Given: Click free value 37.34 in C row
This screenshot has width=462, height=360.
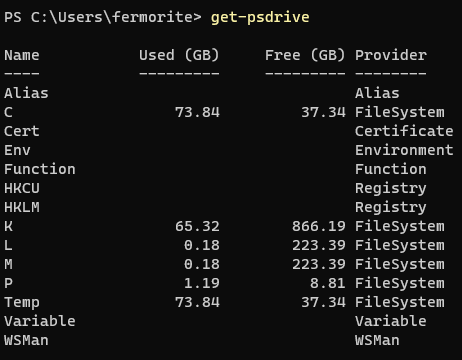Looking at the screenshot, I should click(323, 112).
